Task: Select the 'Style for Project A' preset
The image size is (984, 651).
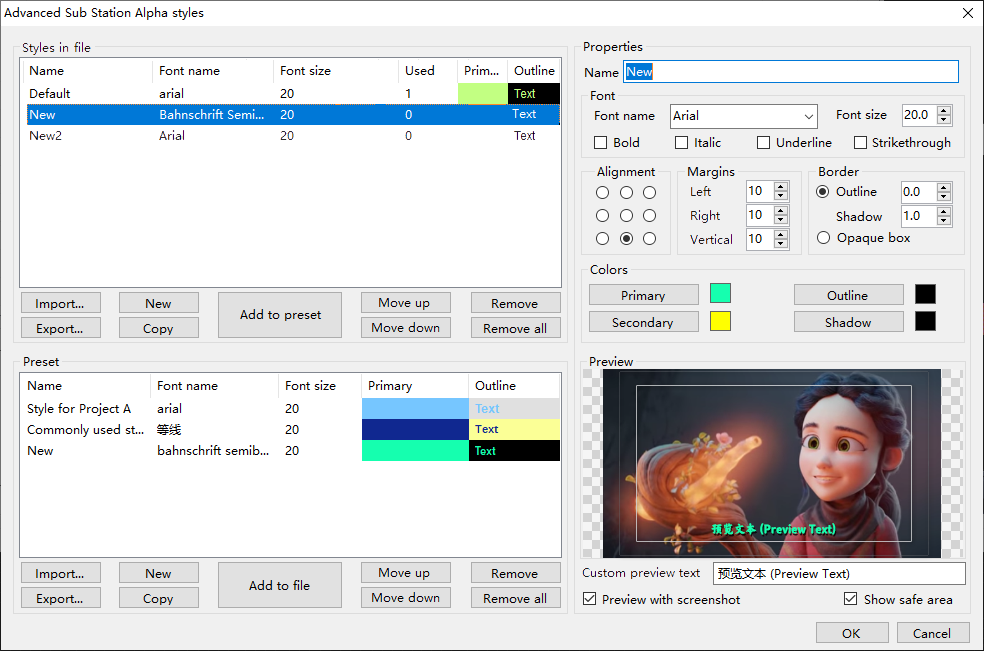Action: pos(292,409)
